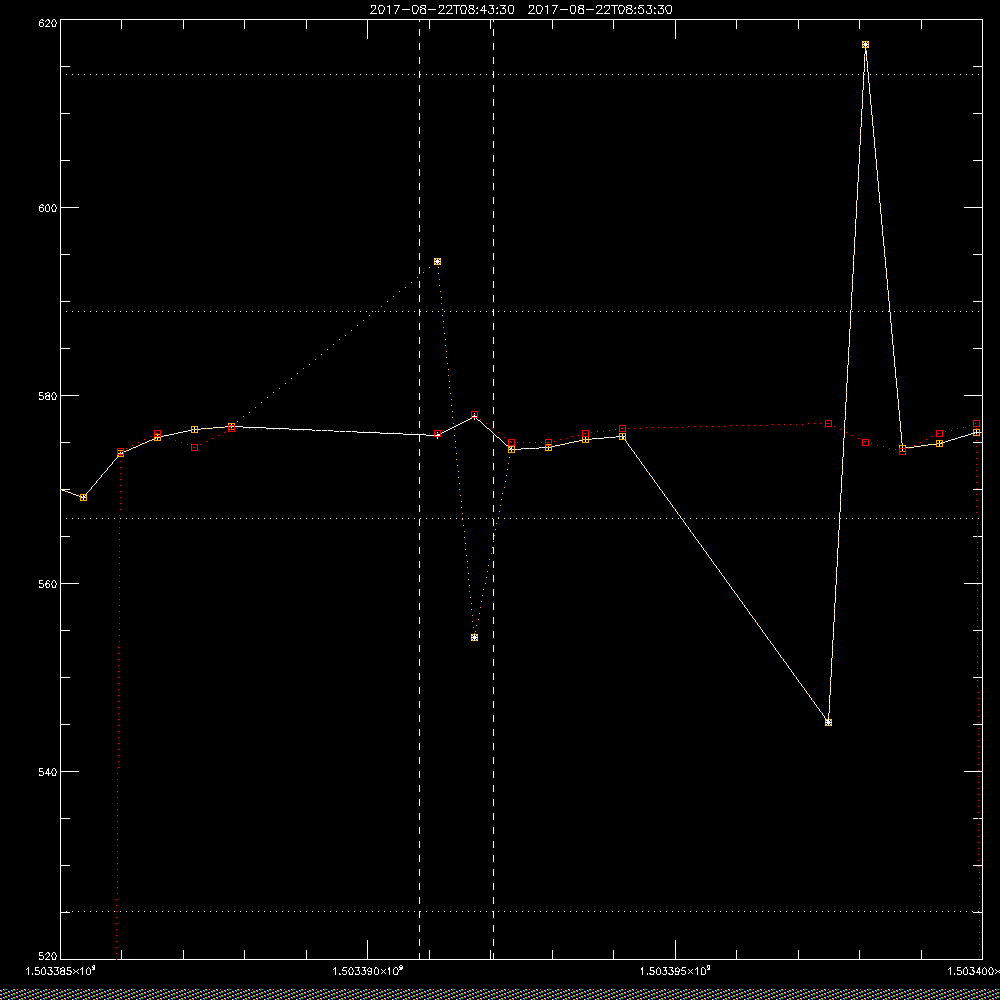1000x1000 pixels.
Task: Click the end timestamp 2017-08-22T08:53:30 in title
Action: 600,10
